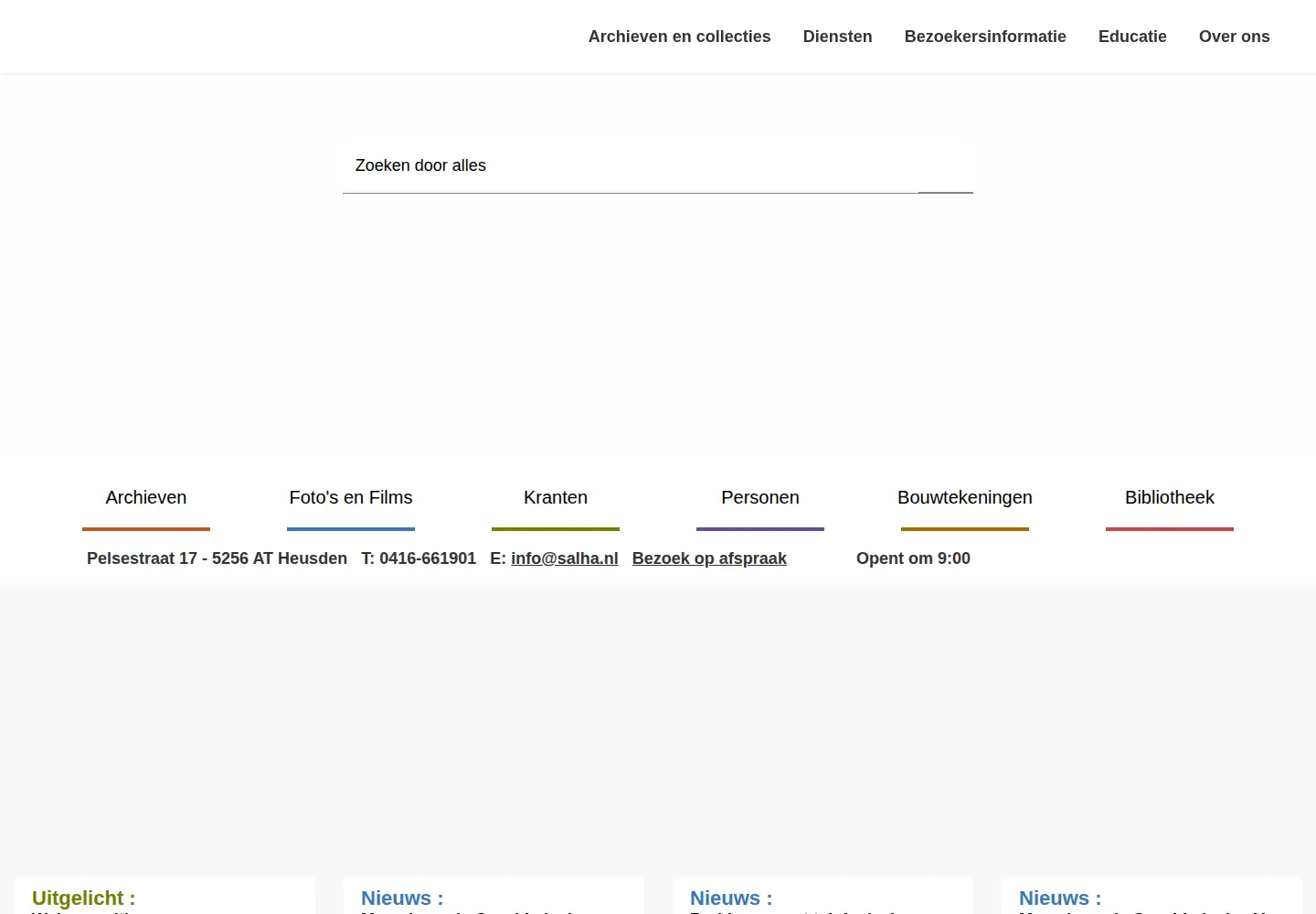The width and height of the screenshot is (1316, 914).
Task: Open the 'Uitgelicht :' card
Action: (x=165, y=897)
